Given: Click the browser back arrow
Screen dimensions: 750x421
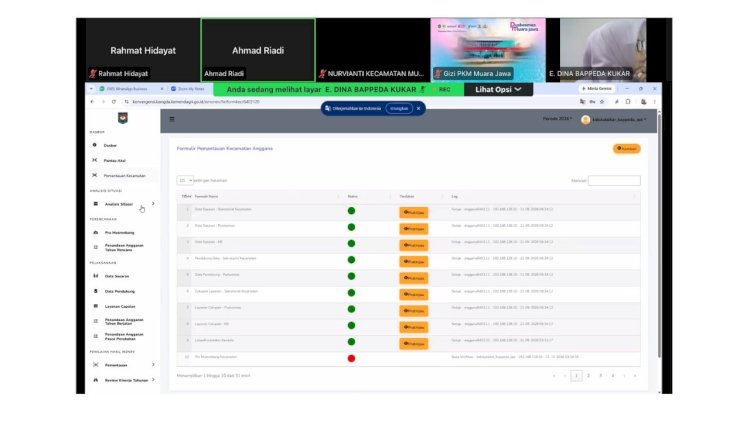Looking at the screenshot, I should [92, 102].
